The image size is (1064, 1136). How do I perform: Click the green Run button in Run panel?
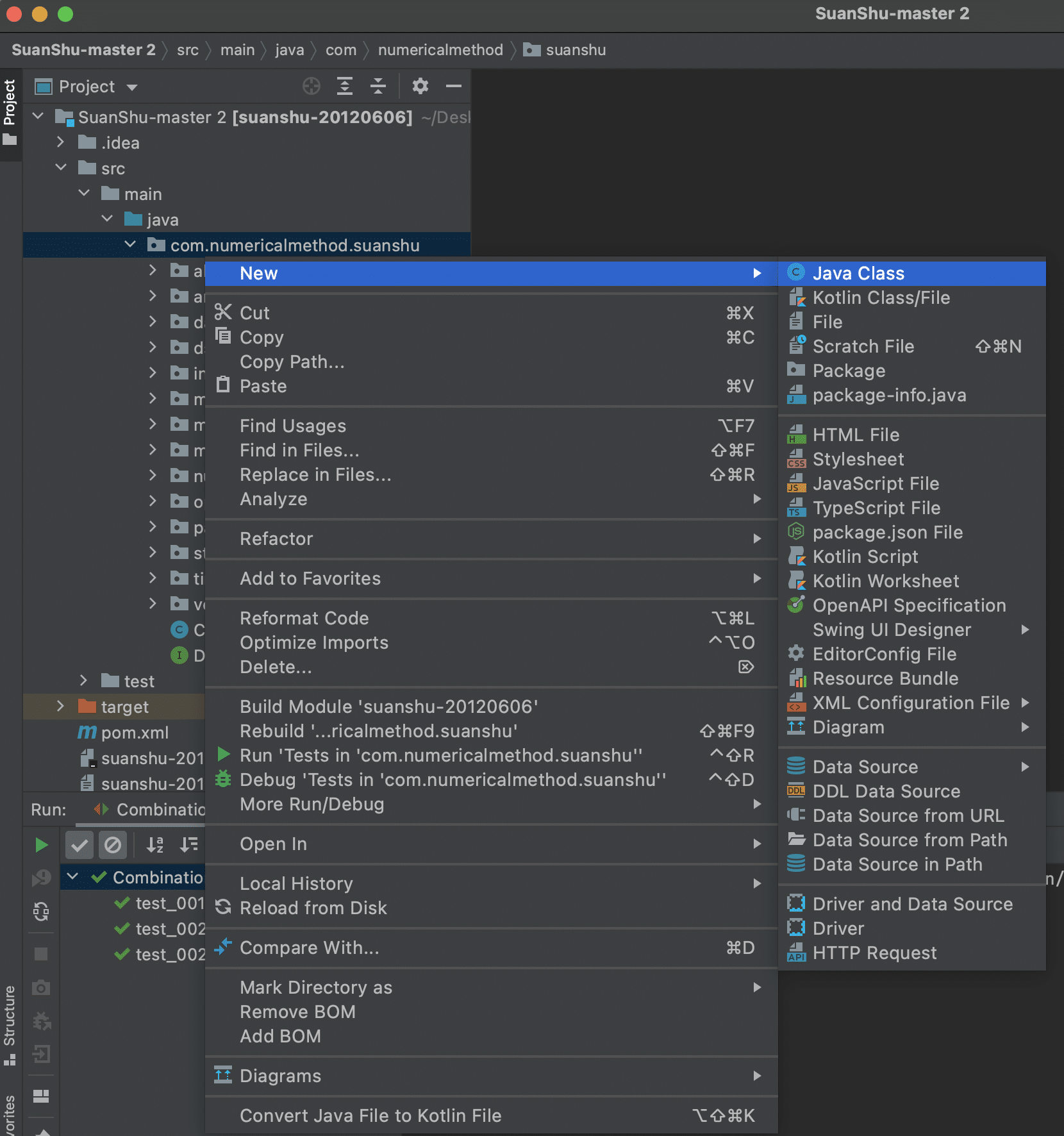[x=42, y=845]
